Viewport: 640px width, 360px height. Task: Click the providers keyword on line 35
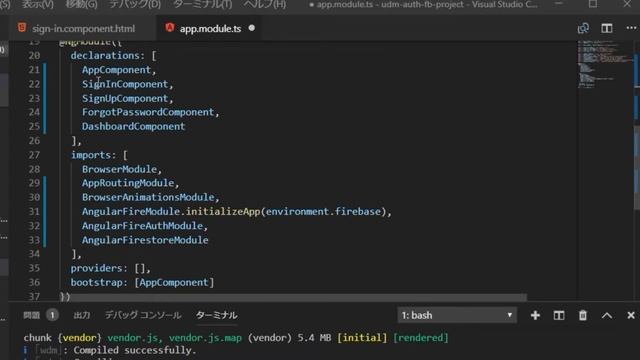(96, 268)
